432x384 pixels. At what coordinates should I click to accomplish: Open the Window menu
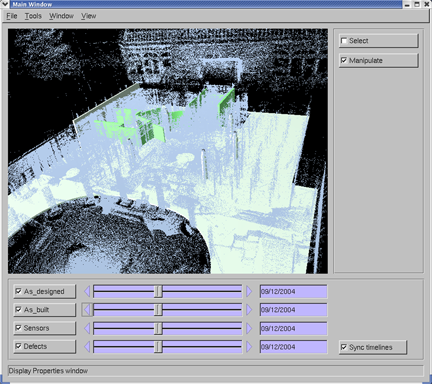[x=61, y=16]
